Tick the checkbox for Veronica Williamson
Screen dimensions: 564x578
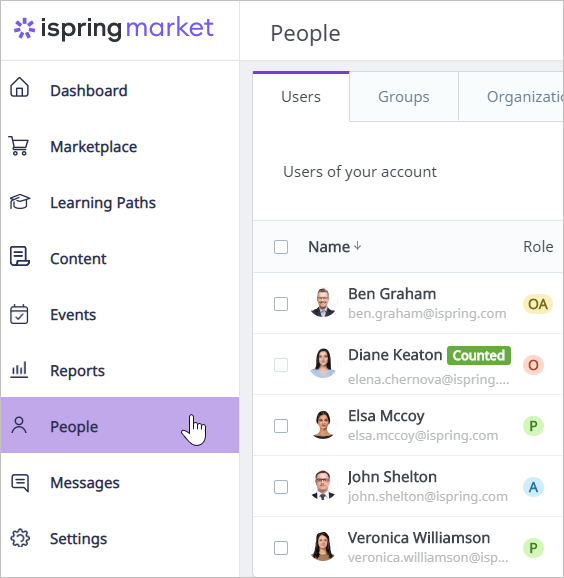(x=281, y=548)
